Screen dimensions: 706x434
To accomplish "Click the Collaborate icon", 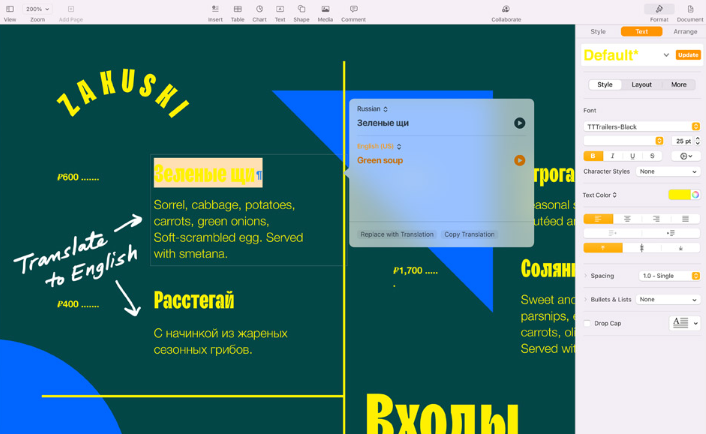I will point(506,9).
